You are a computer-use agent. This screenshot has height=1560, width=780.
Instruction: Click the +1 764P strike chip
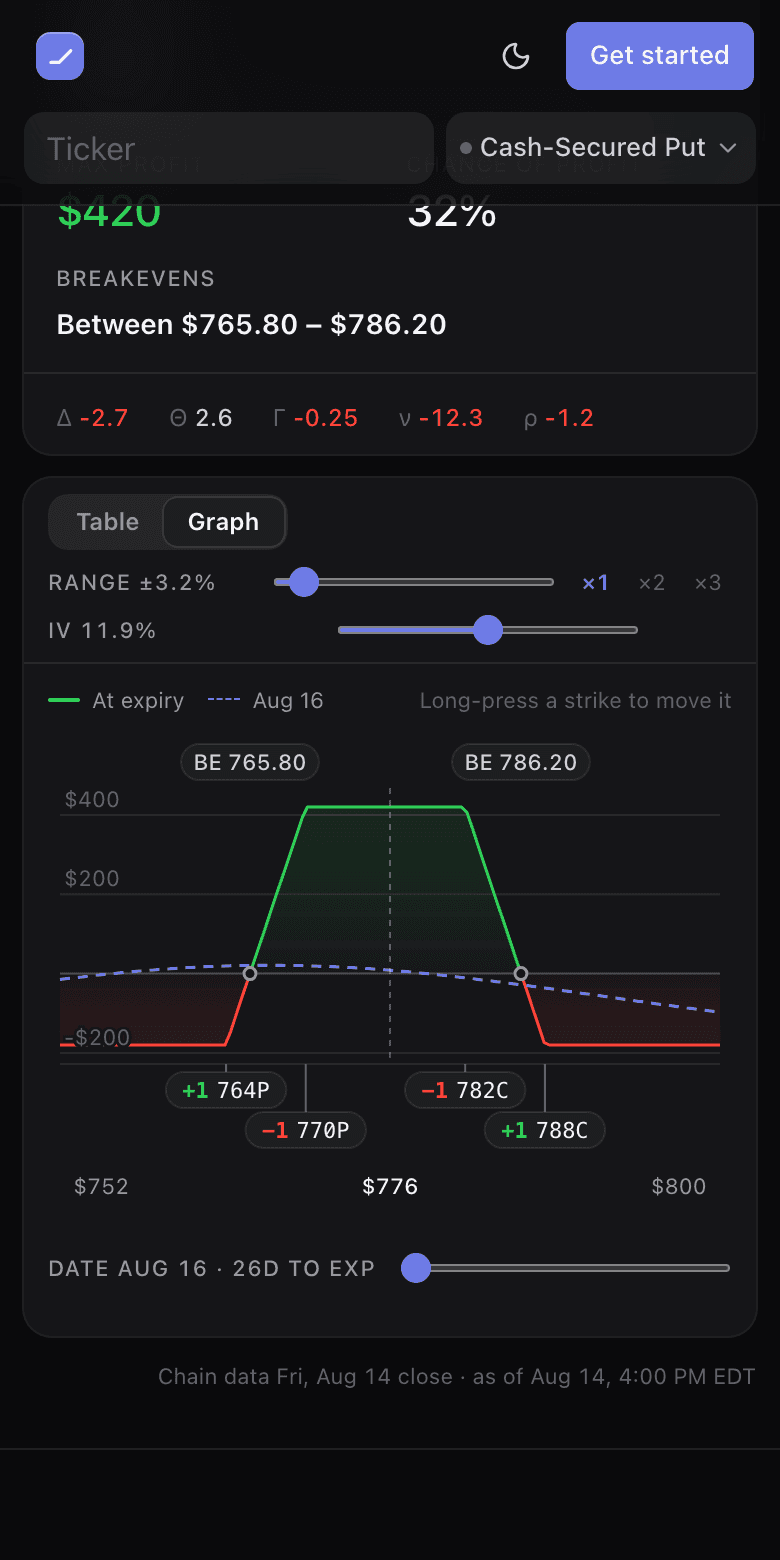point(226,1090)
